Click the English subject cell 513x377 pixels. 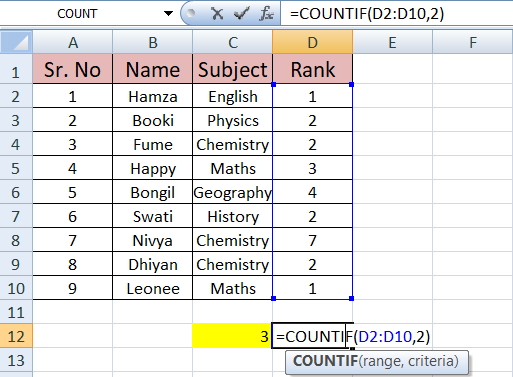[x=232, y=96]
